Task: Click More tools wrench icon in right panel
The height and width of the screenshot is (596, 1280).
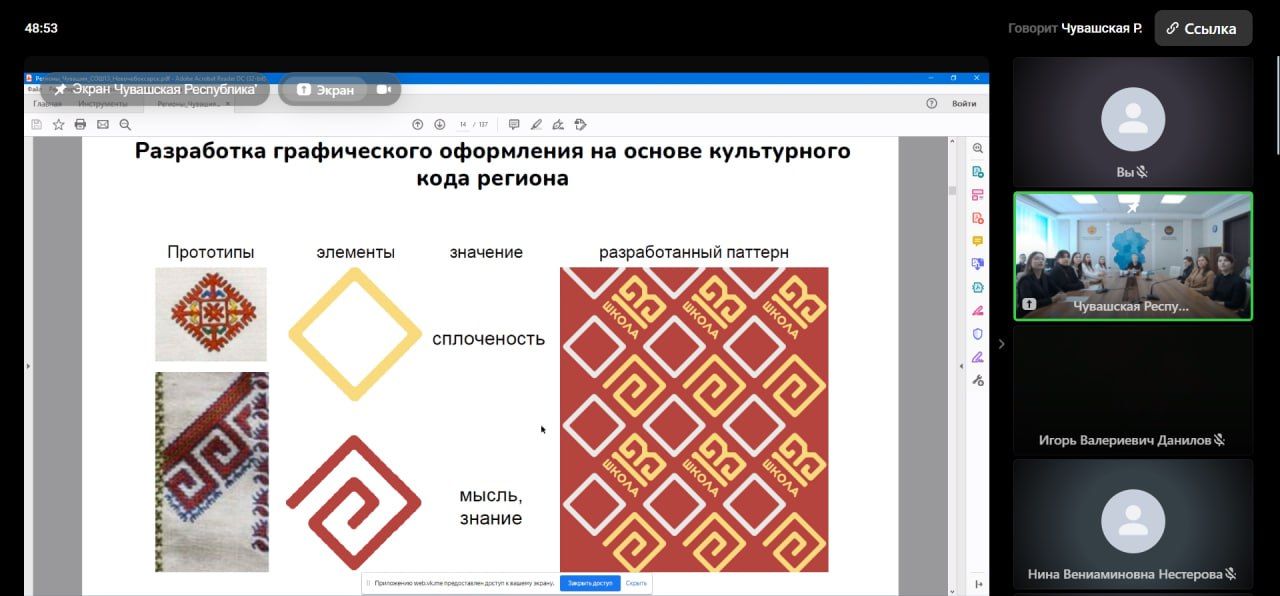Action: [x=978, y=380]
